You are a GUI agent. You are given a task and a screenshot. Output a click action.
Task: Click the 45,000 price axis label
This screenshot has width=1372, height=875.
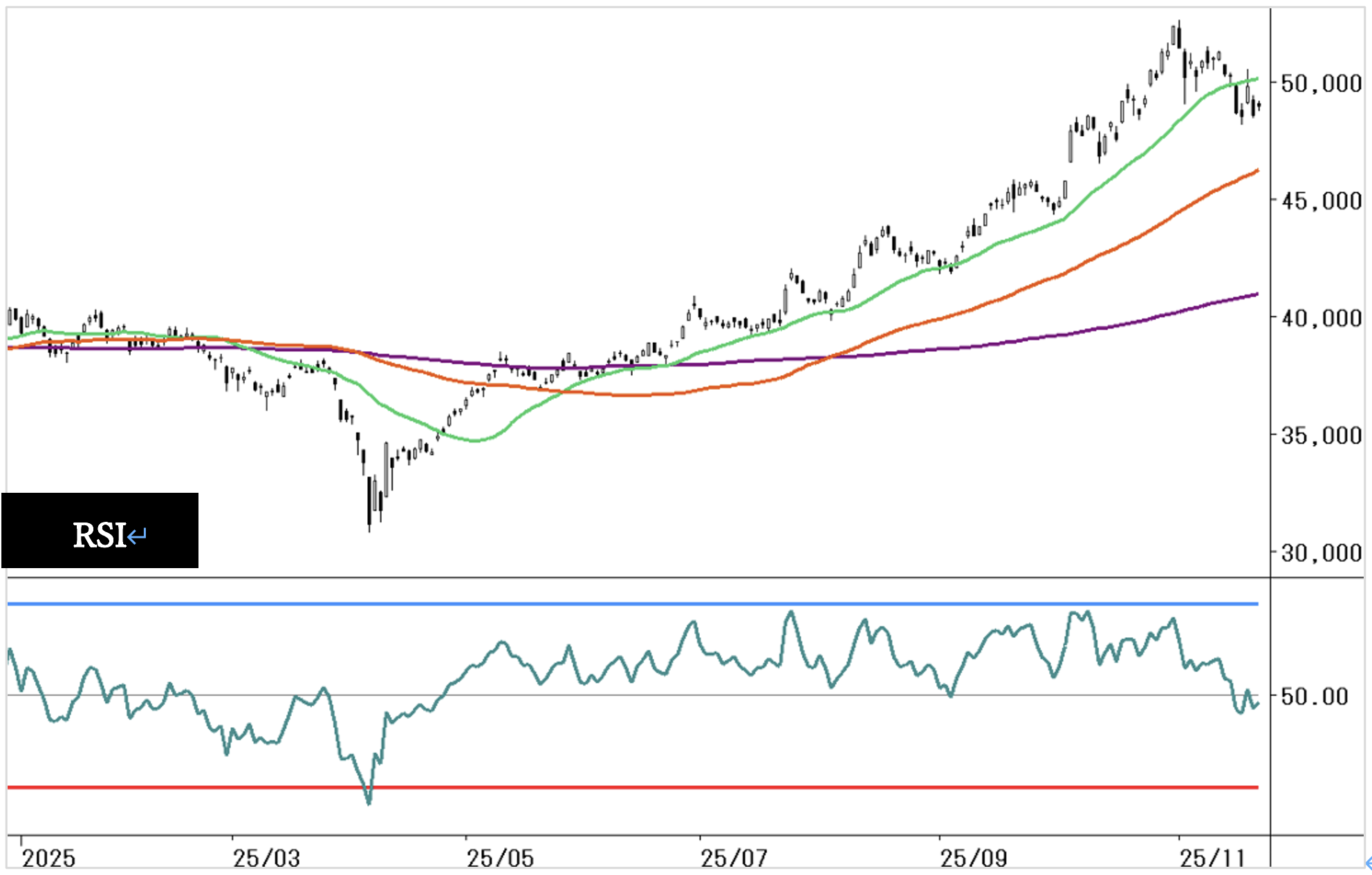click(1321, 201)
